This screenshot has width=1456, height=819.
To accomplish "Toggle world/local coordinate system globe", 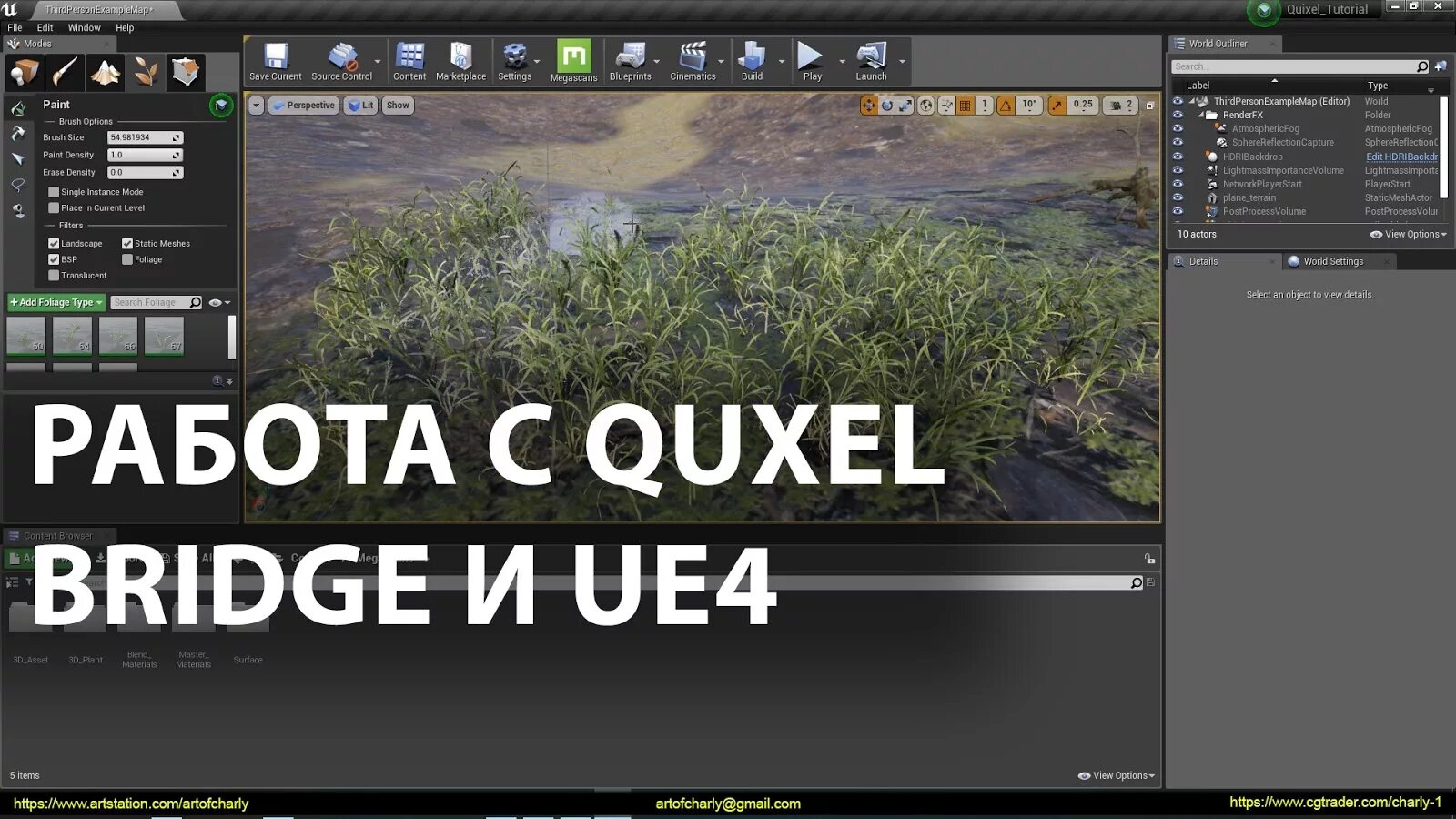I will 925,106.
